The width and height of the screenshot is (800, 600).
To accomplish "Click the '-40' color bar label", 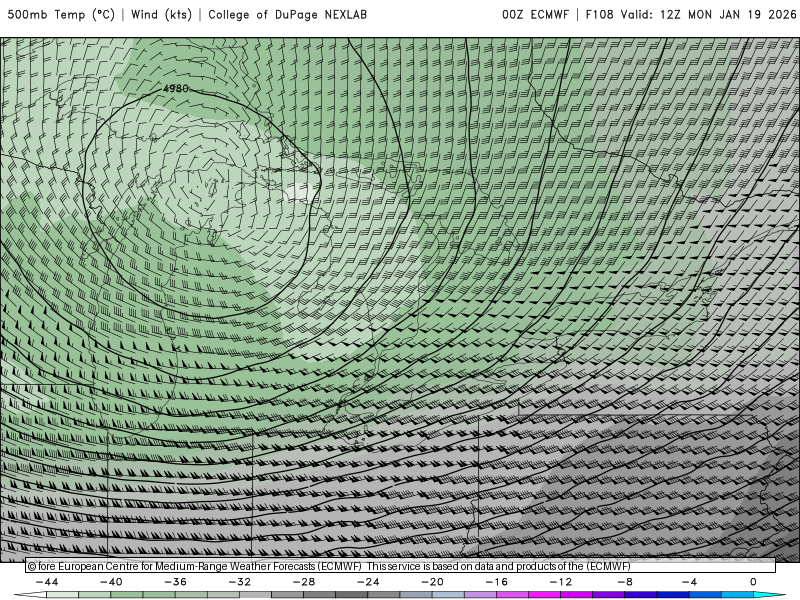I will (x=111, y=582).
